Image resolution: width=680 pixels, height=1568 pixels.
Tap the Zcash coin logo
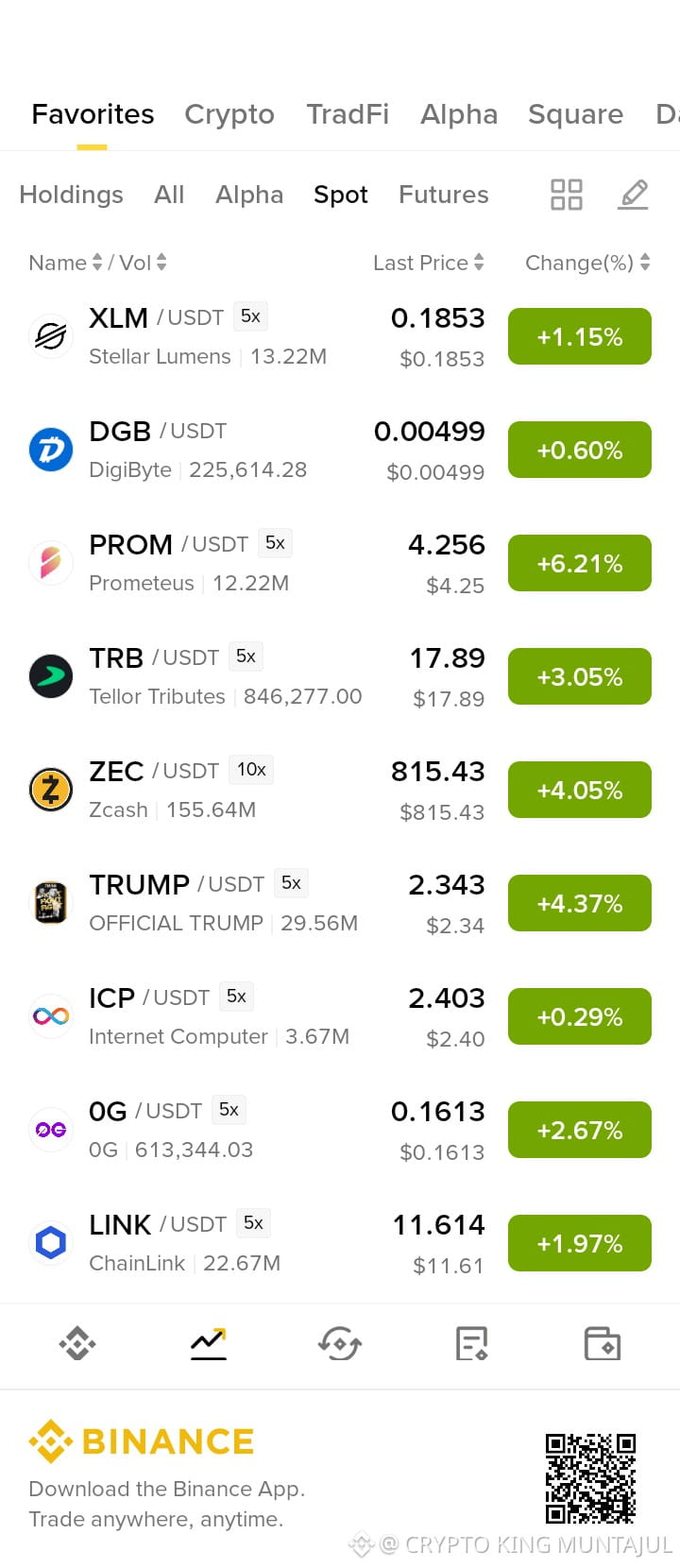[x=51, y=790]
